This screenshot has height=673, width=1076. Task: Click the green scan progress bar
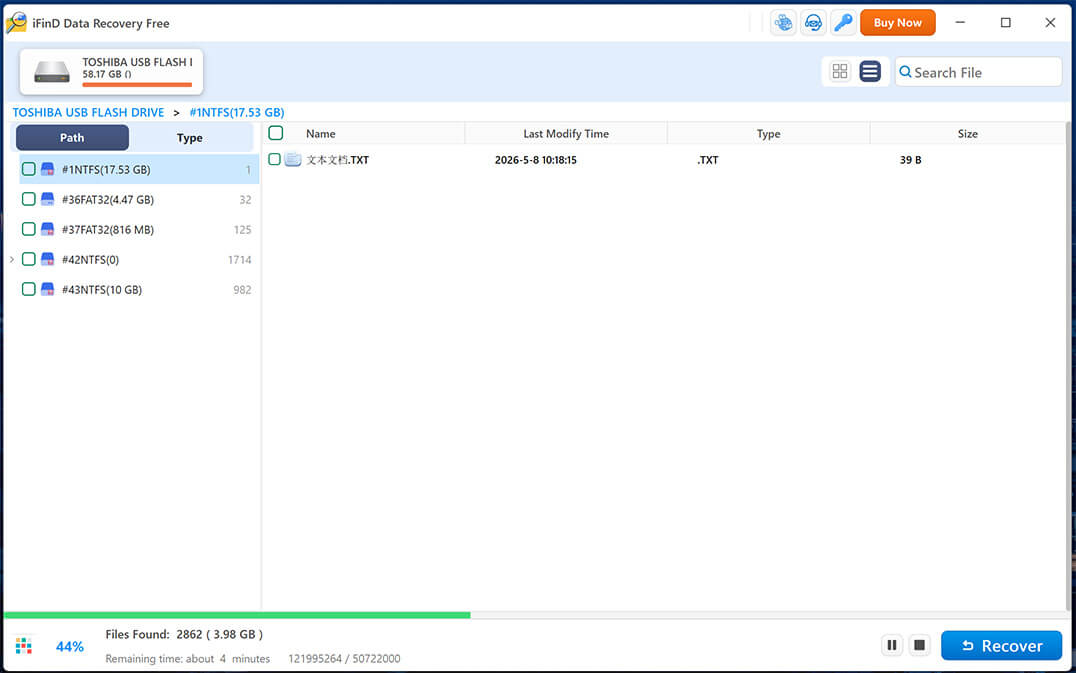237,615
